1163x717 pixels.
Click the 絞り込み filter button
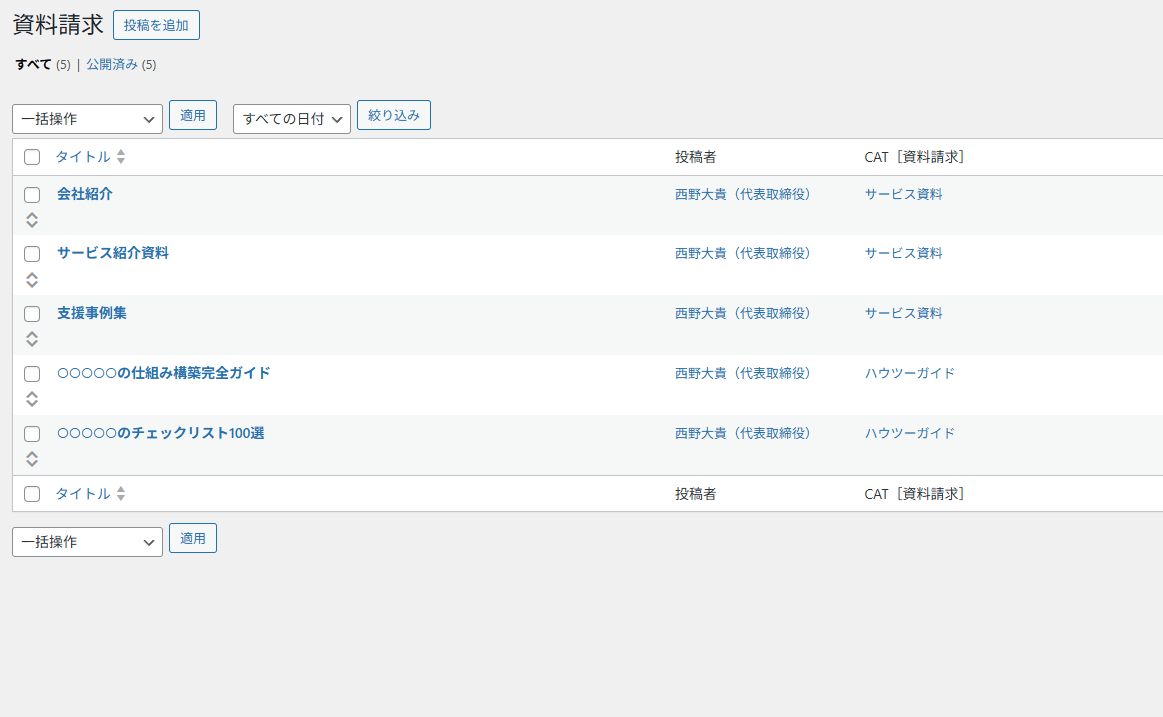[x=393, y=115]
